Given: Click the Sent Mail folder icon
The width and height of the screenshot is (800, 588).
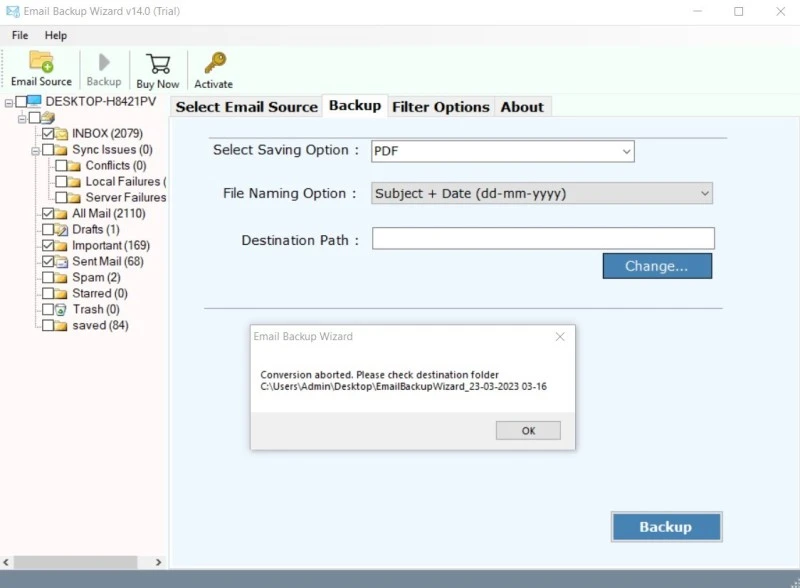Looking at the screenshot, I should (61, 262).
